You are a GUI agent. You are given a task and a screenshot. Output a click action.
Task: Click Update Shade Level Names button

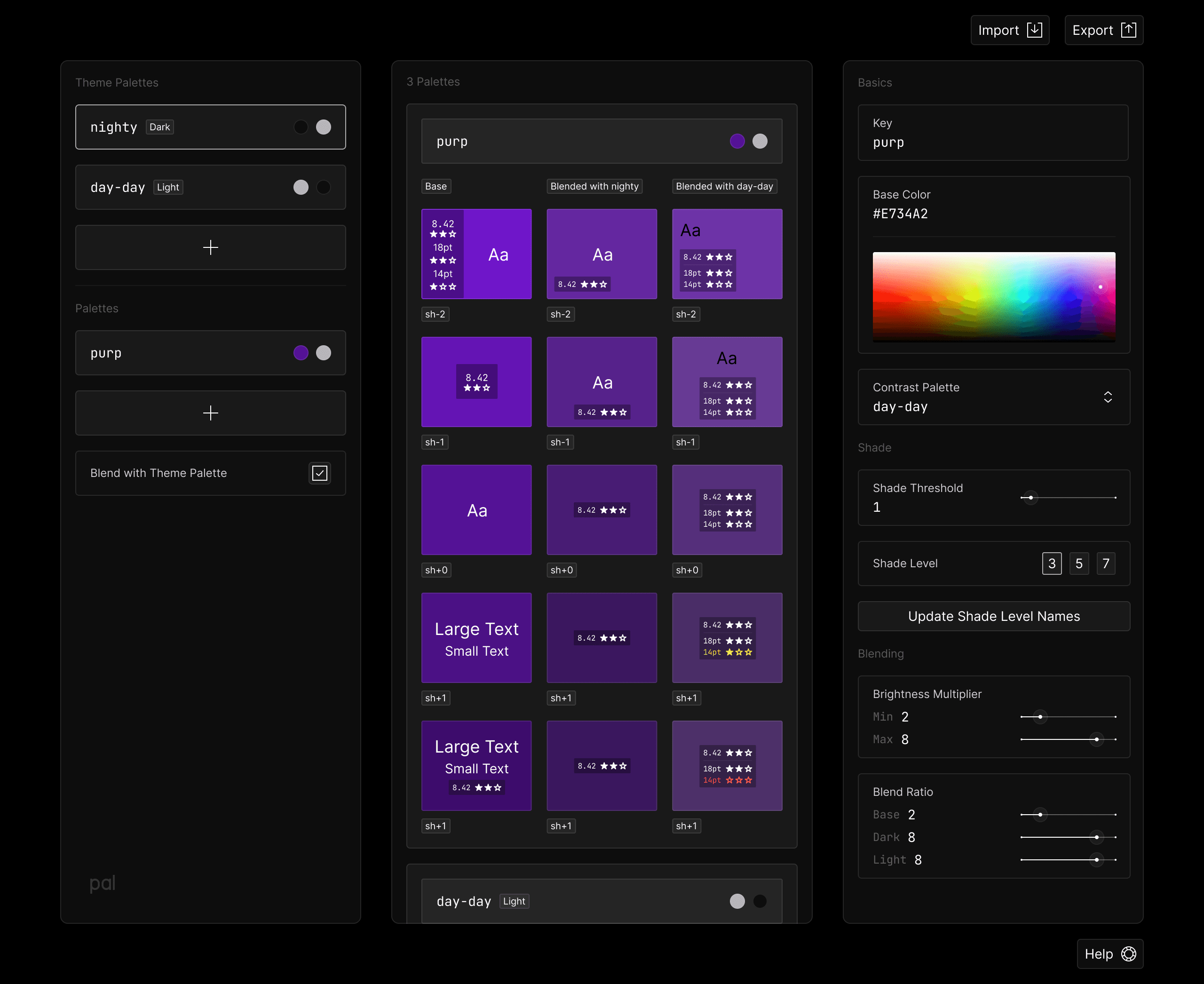(x=994, y=616)
